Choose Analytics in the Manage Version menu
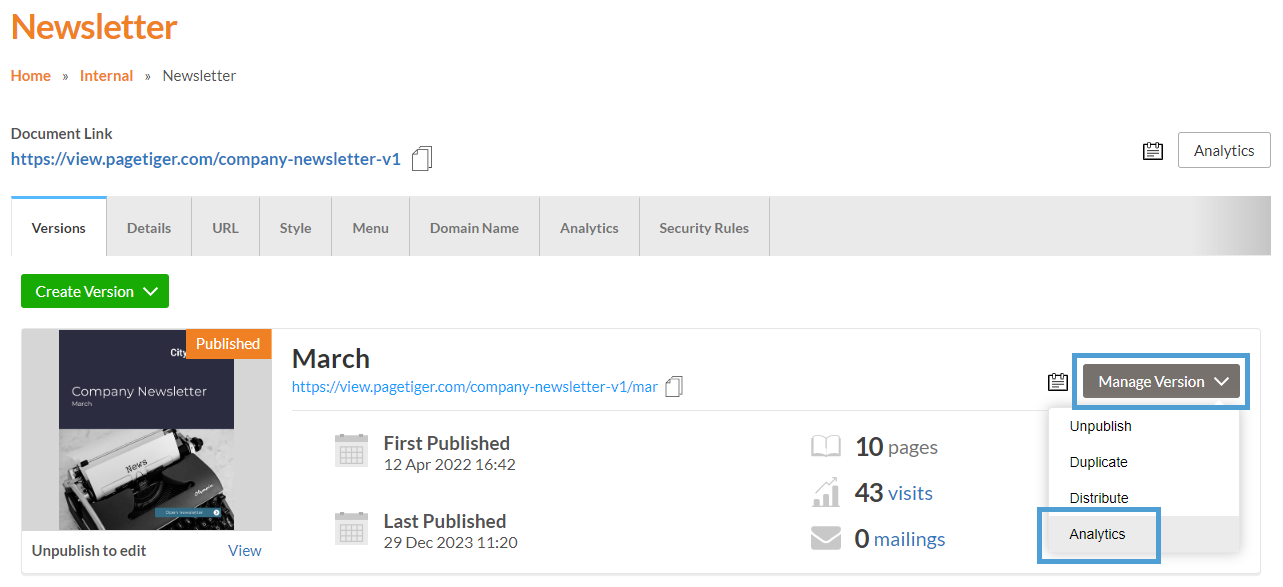This screenshot has height=587, width=1283. click(x=1097, y=534)
